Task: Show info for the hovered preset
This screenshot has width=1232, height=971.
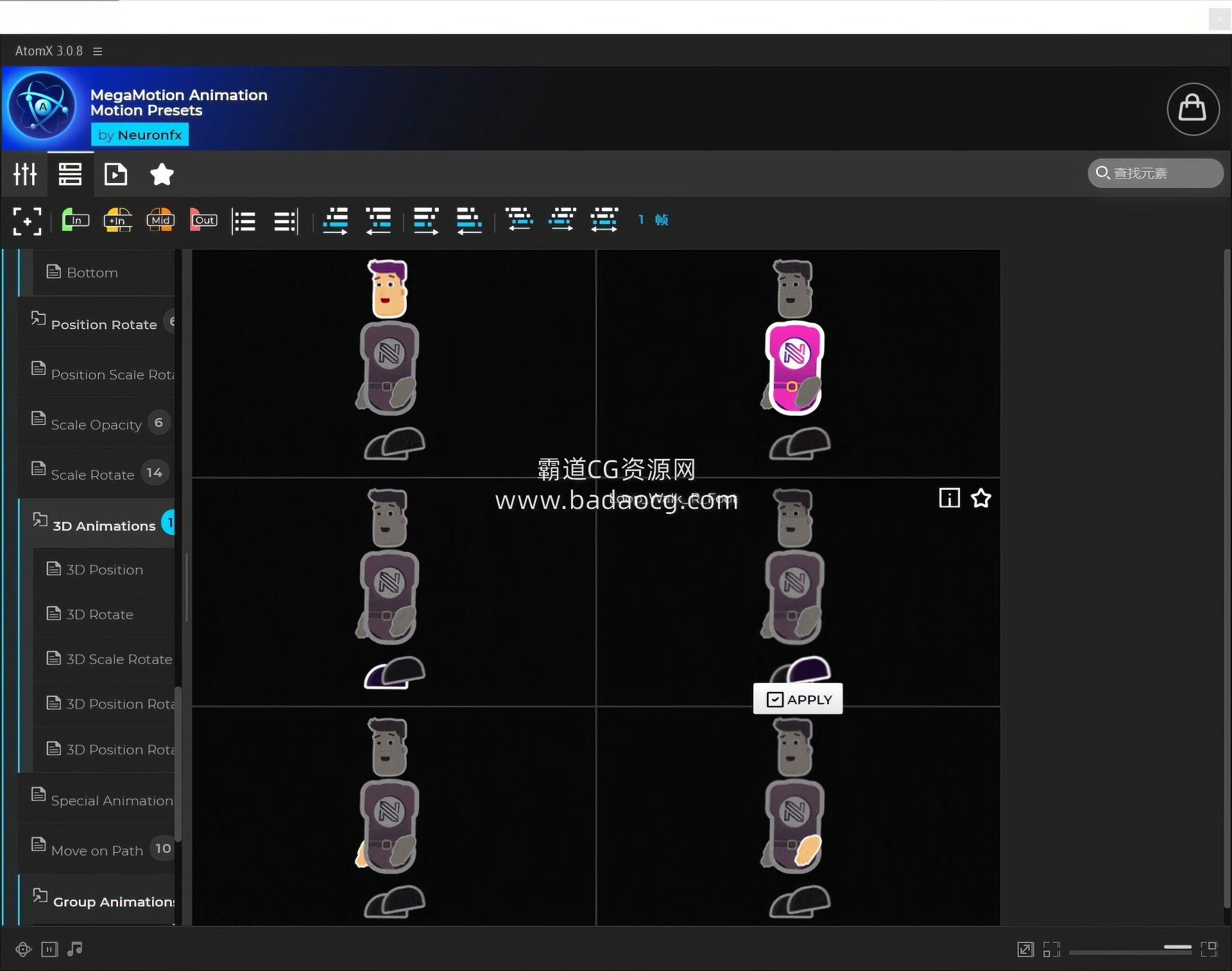Action: click(949, 498)
